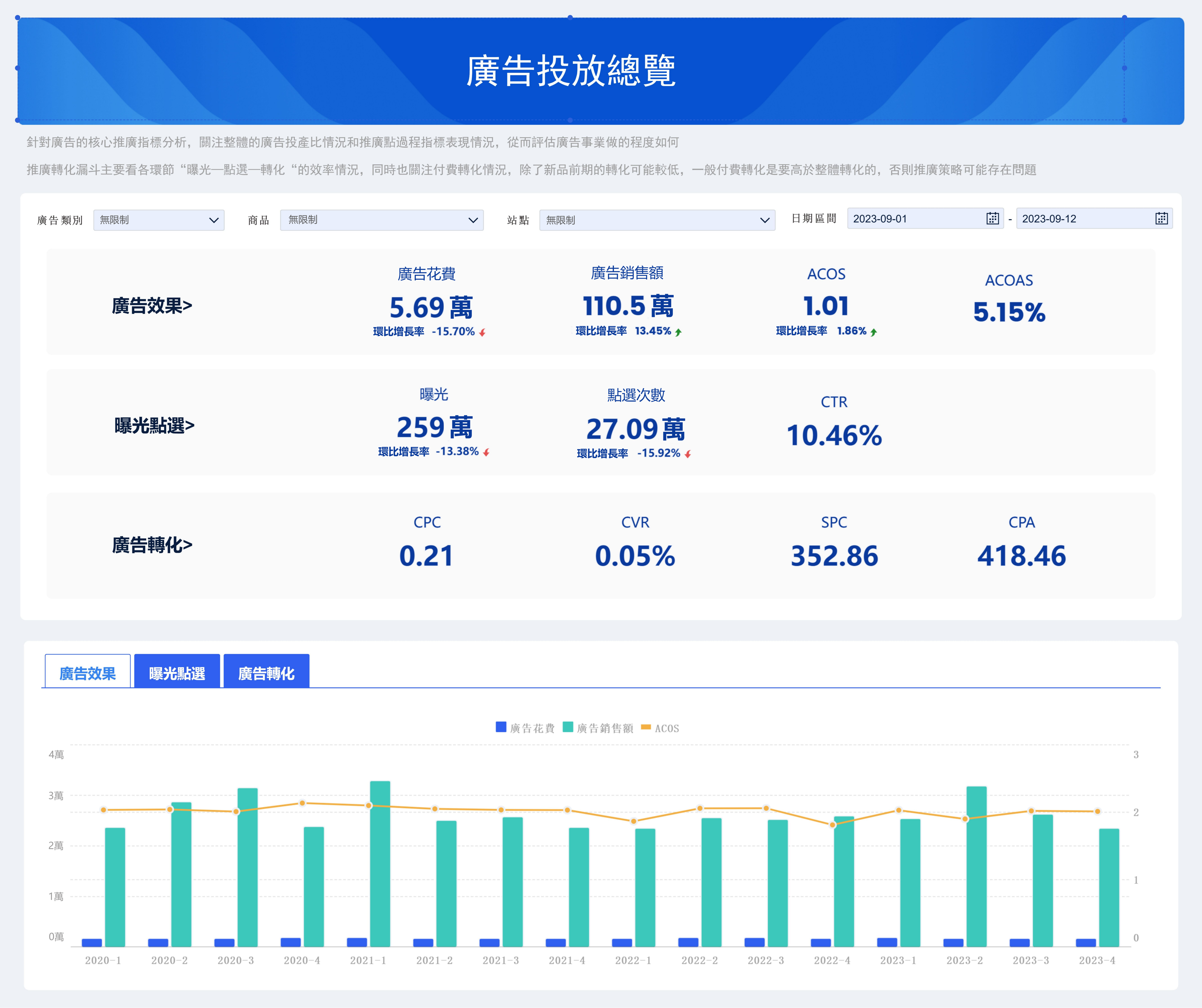Switch to the 廣告轉化 tab
1202x1008 pixels.
tap(266, 672)
